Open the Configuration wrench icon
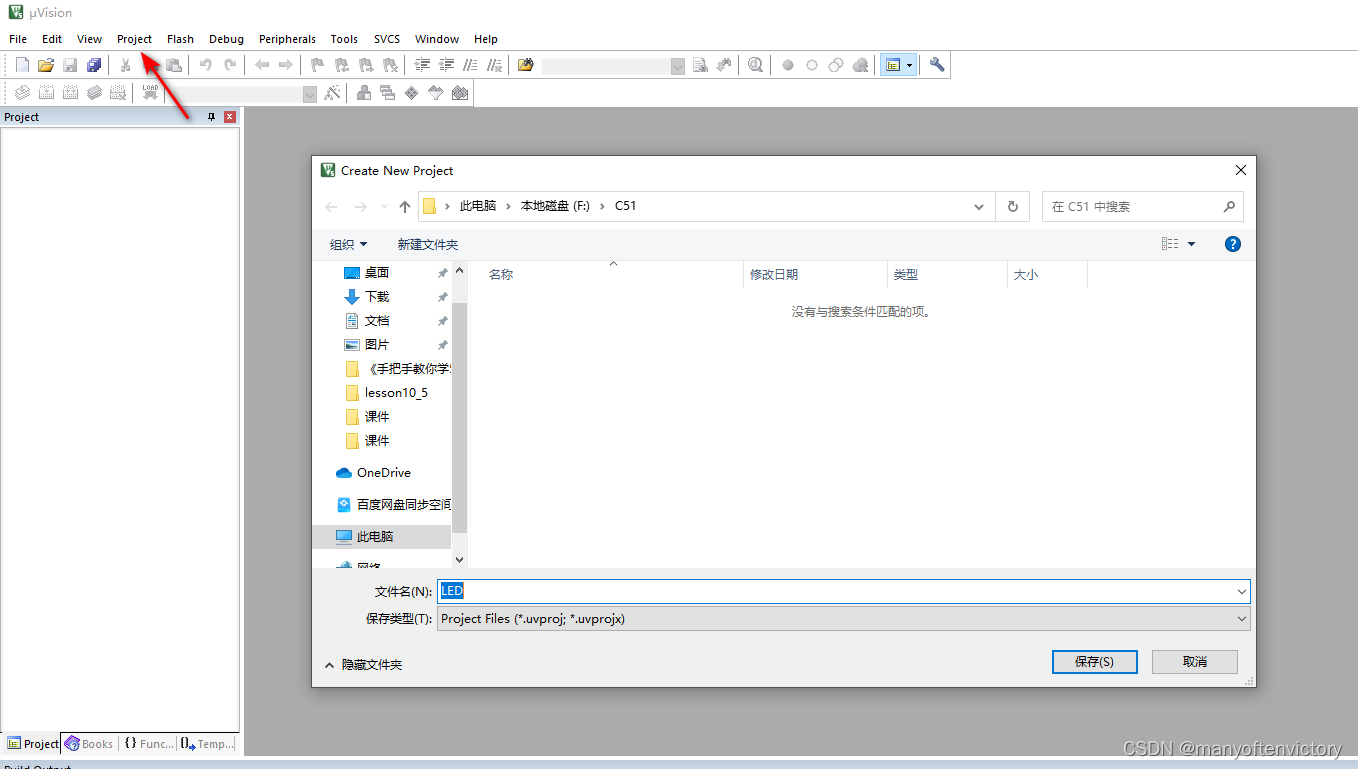This screenshot has width=1358, height=769. tap(937, 65)
